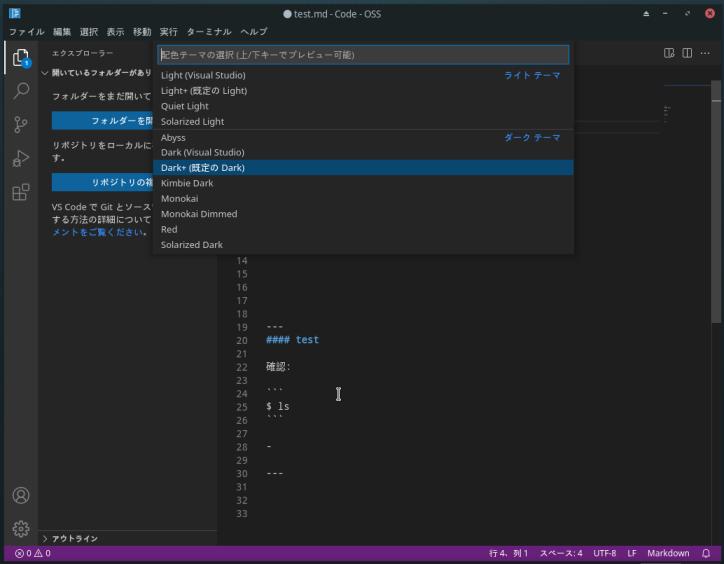Click the clone repository blue button
The width and height of the screenshot is (724, 564).
[x=102, y=182]
